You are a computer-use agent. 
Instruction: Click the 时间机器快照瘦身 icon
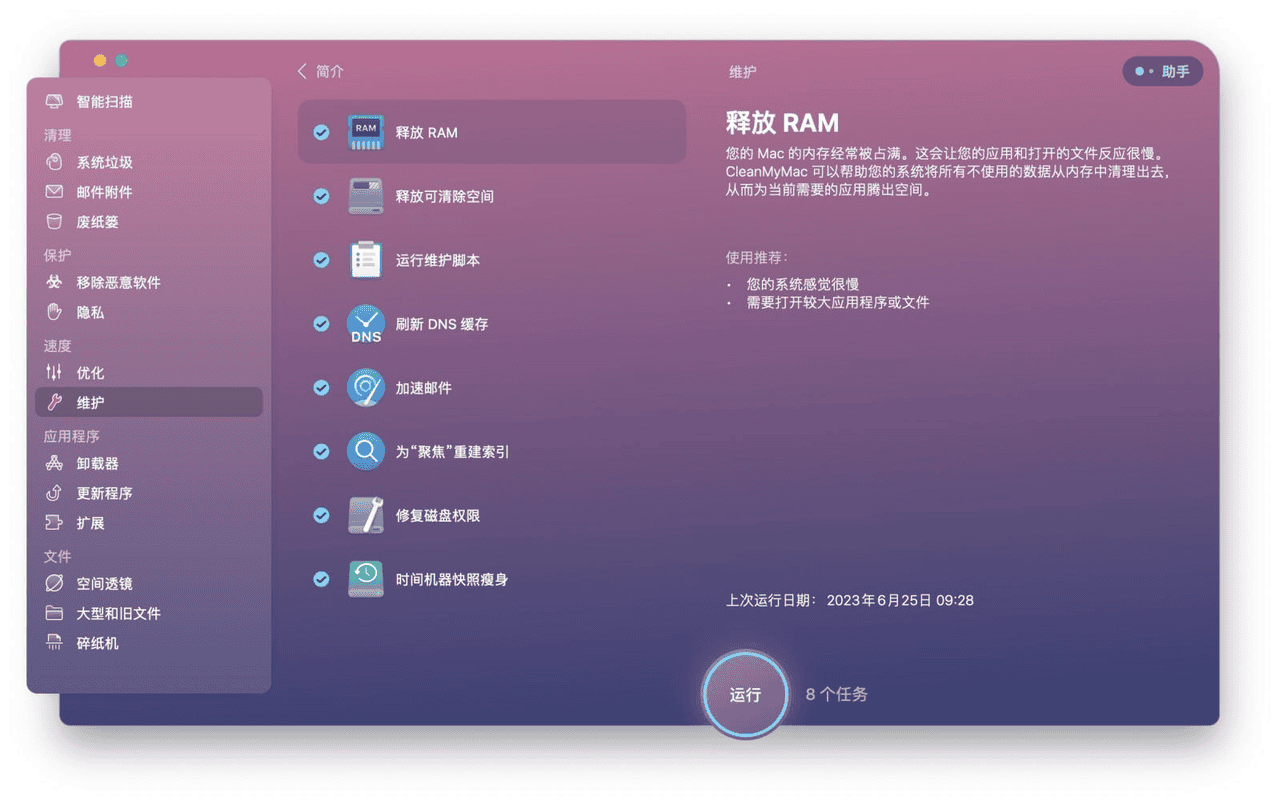(x=366, y=579)
